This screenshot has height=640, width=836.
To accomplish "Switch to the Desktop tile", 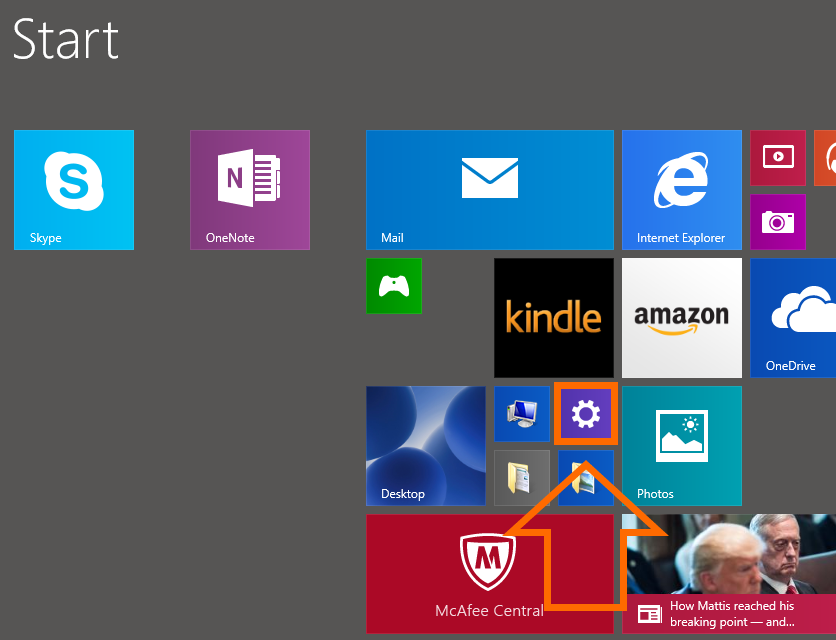I will pos(426,446).
